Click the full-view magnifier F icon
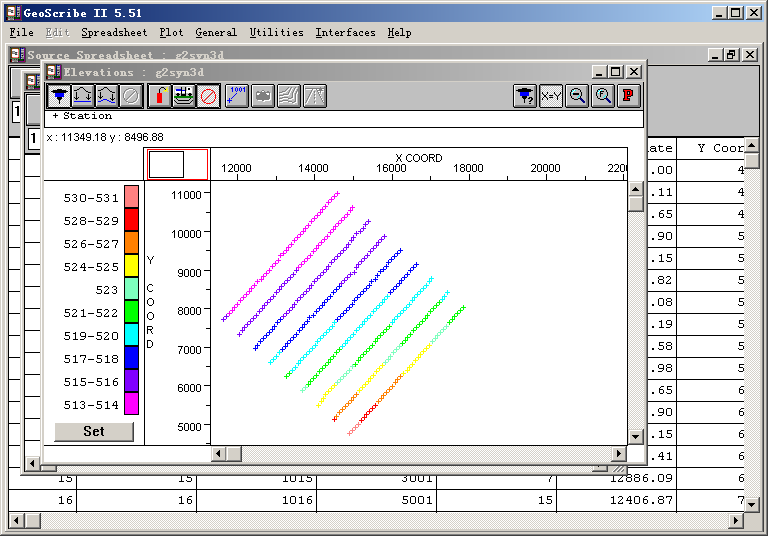Image resolution: width=768 pixels, height=536 pixels. click(603, 96)
